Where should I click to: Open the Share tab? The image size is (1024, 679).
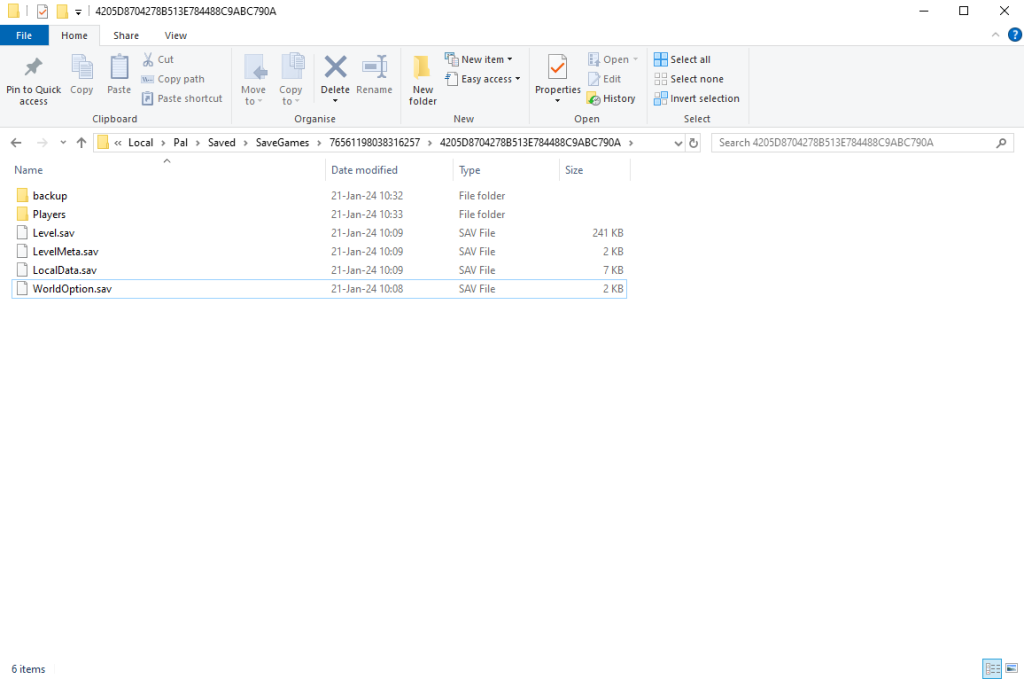click(x=126, y=35)
